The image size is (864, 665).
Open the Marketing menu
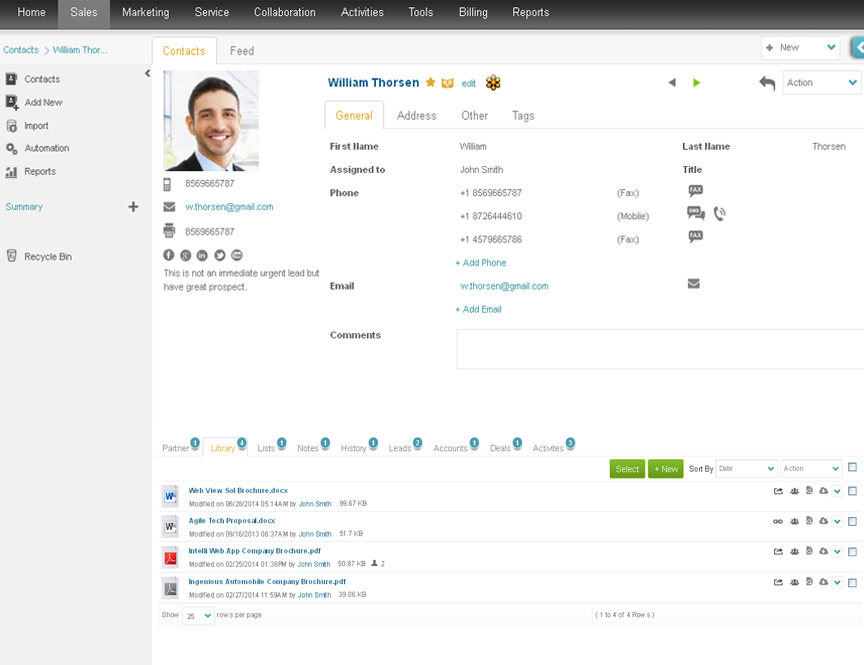[145, 12]
